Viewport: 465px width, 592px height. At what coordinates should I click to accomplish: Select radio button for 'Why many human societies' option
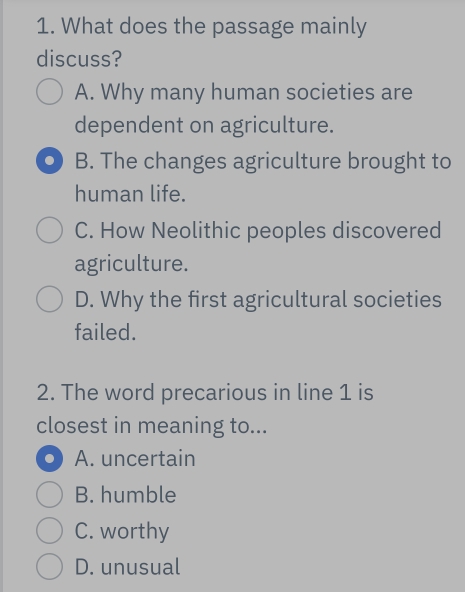click(x=49, y=92)
